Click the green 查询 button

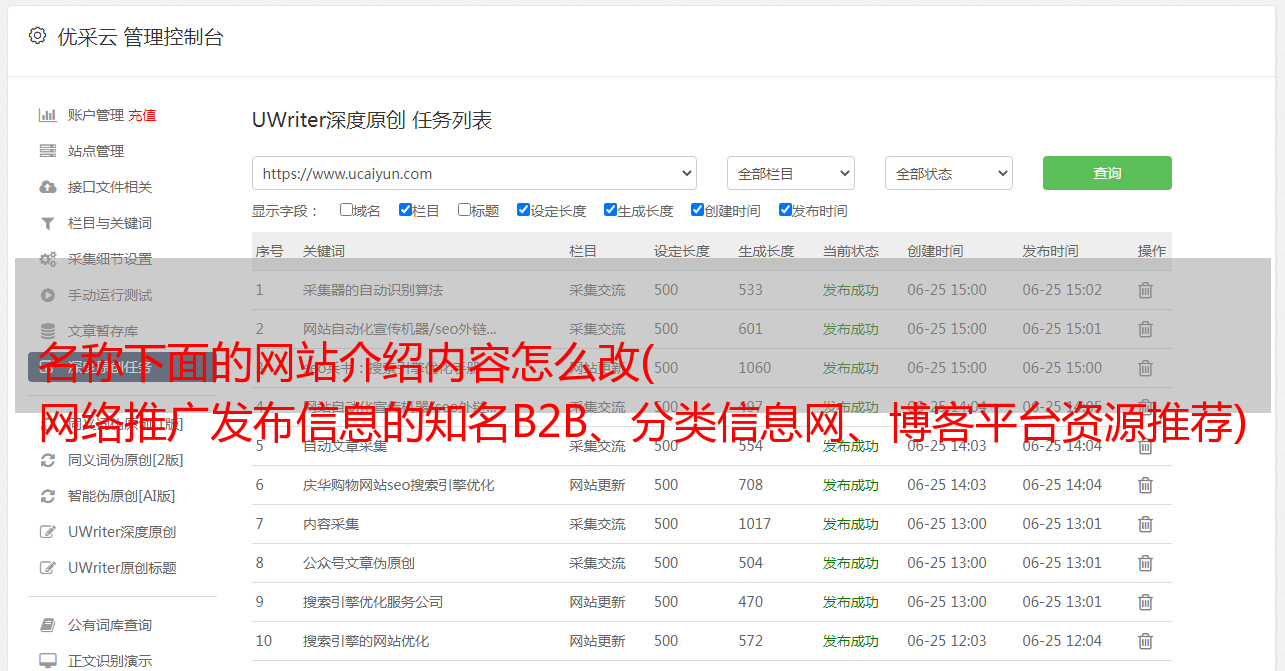[x=1107, y=173]
